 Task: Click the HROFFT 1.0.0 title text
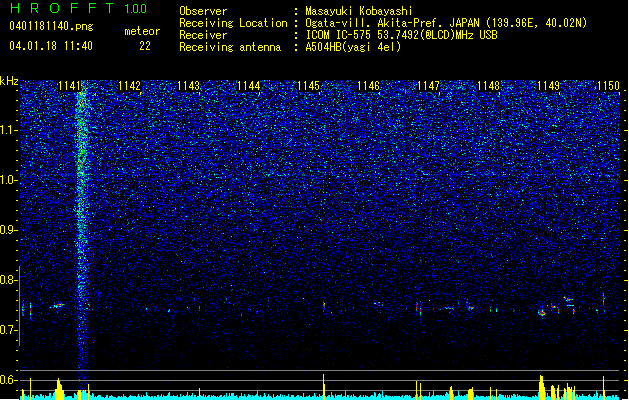78,8
